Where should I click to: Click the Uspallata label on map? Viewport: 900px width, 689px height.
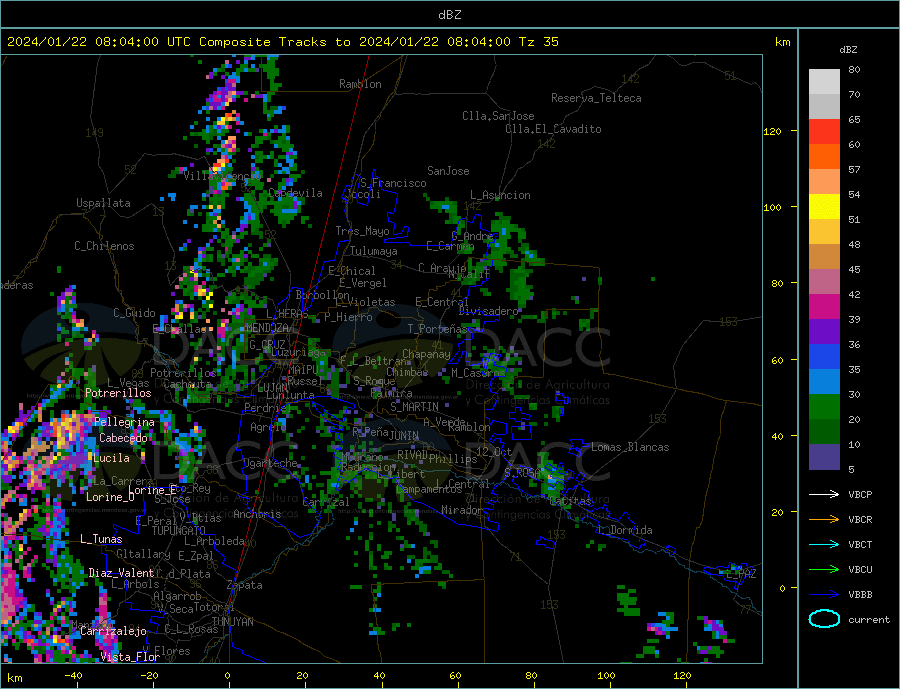click(103, 203)
